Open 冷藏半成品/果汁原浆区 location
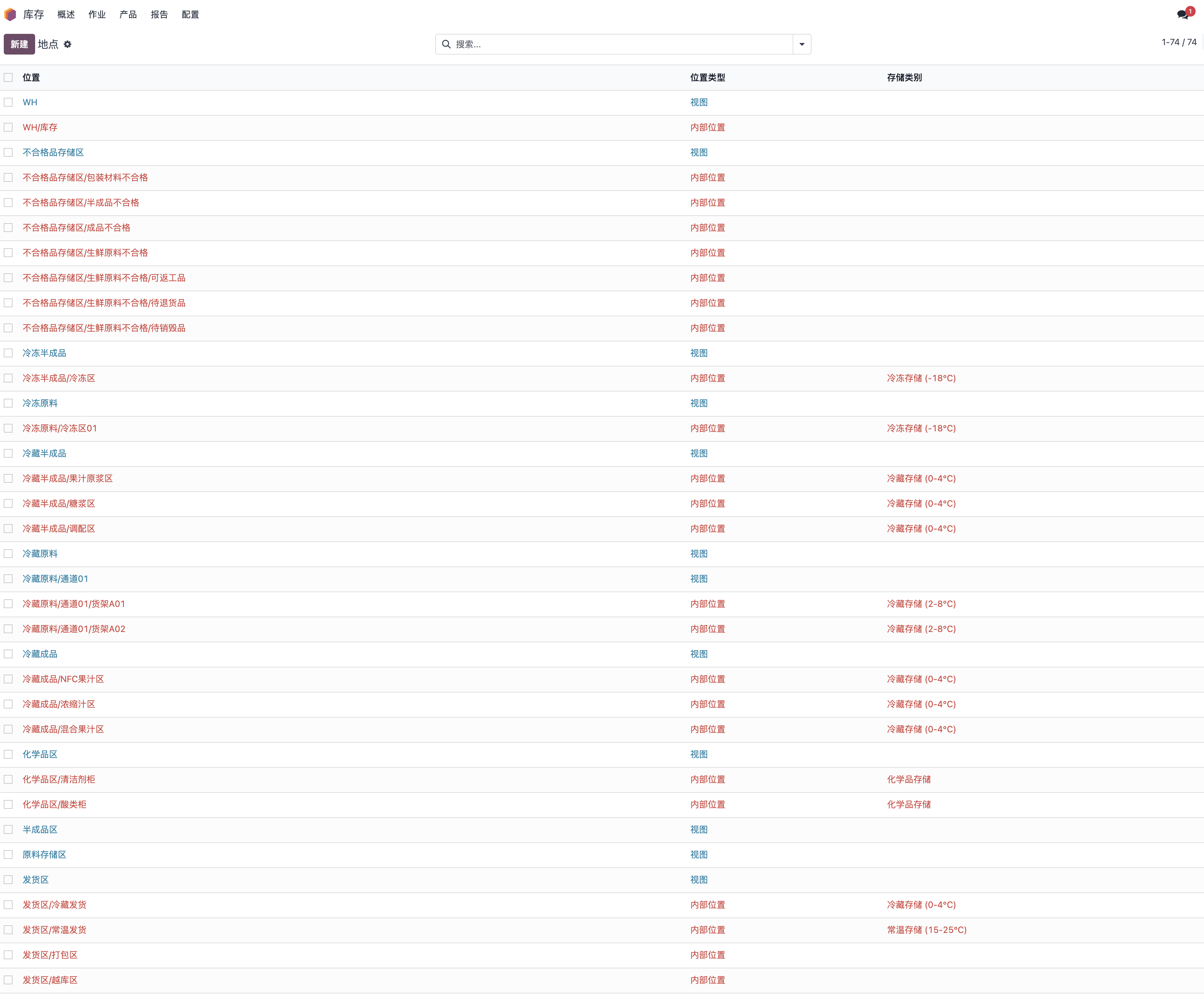The image size is (1204, 1000). [68, 478]
